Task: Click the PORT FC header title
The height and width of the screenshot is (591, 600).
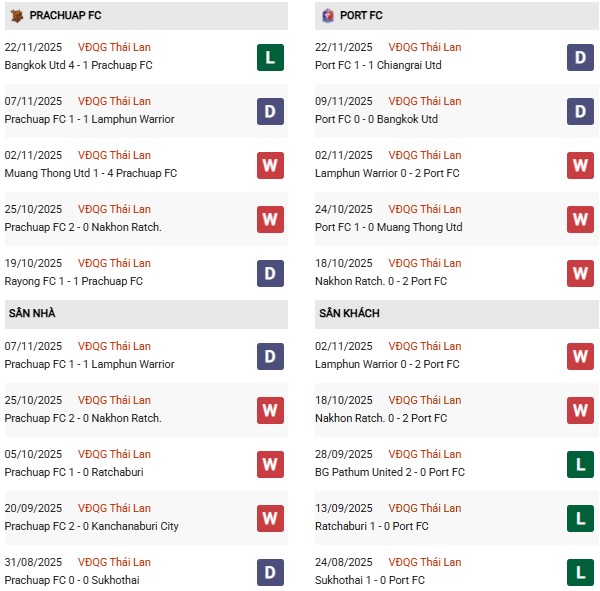Action: coord(361,16)
